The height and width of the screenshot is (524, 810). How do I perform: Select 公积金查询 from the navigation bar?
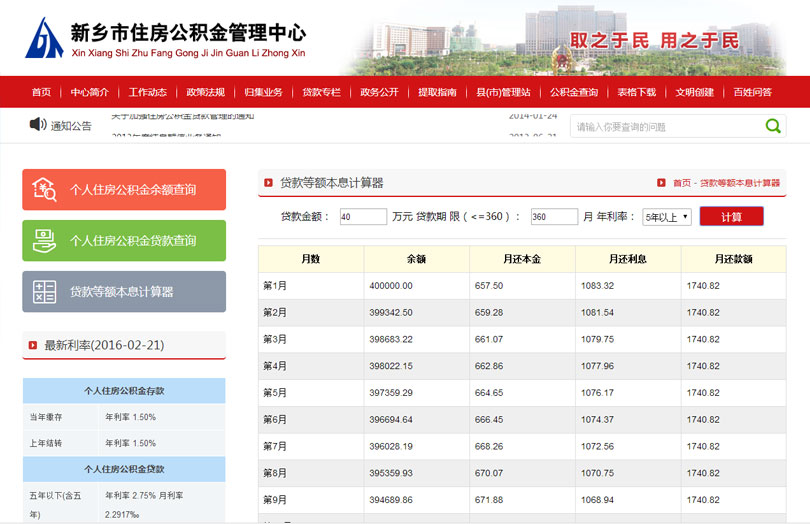[574, 92]
